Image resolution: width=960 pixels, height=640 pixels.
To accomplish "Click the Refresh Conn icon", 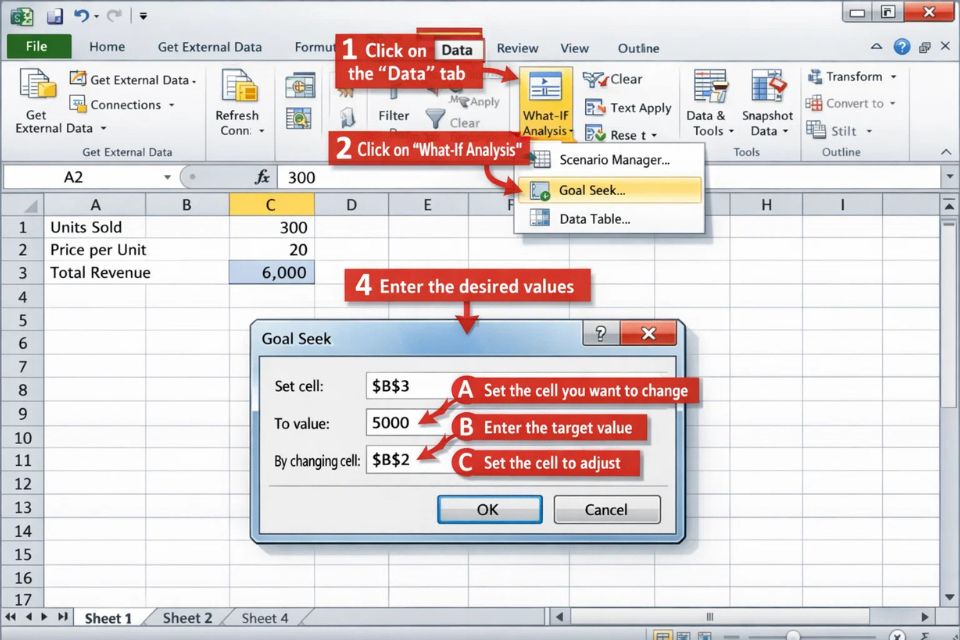I will point(237,100).
